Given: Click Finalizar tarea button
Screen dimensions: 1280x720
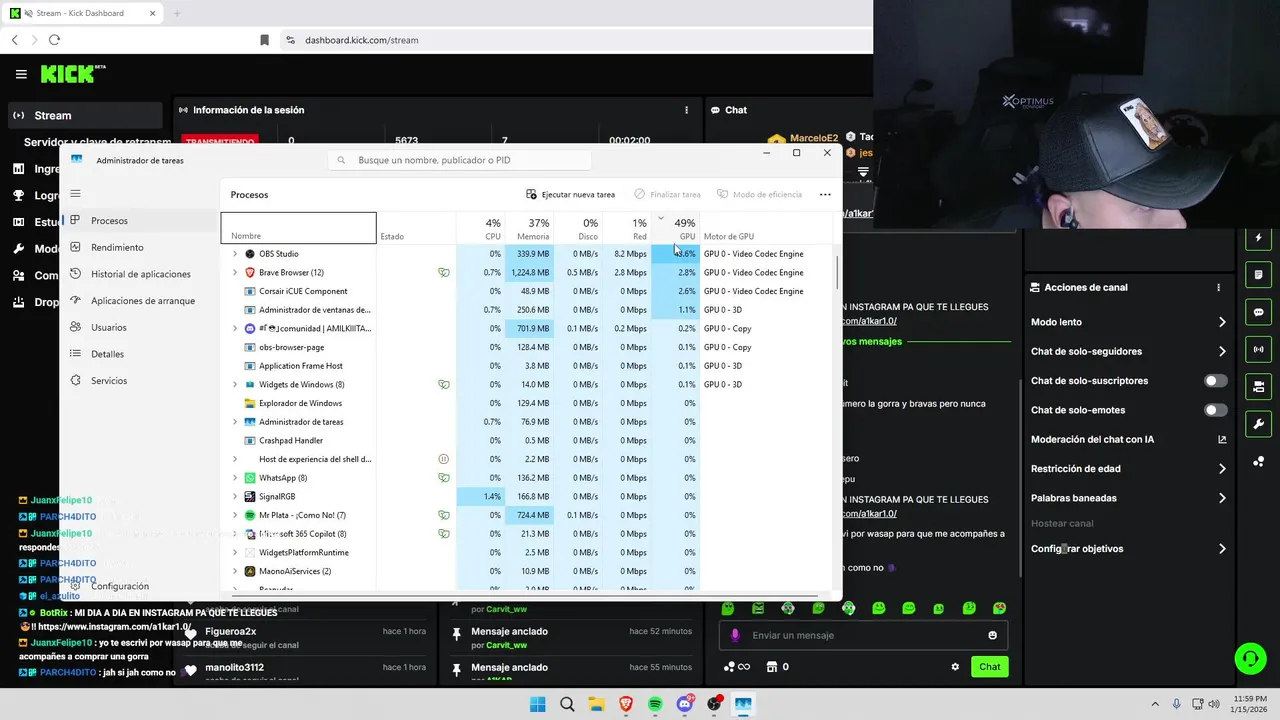Looking at the screenshot, I should coord(667,194).
